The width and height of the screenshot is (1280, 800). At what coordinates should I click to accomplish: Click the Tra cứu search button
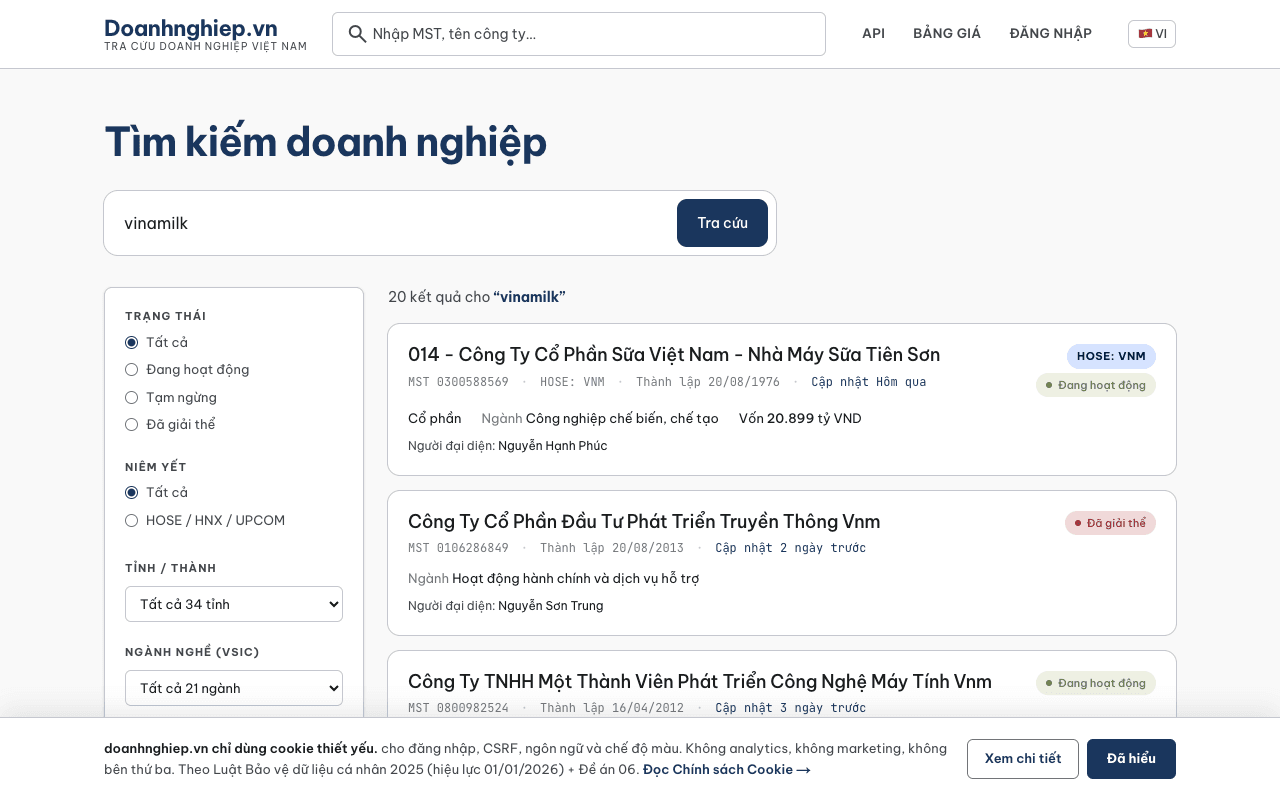coord(722,223)
